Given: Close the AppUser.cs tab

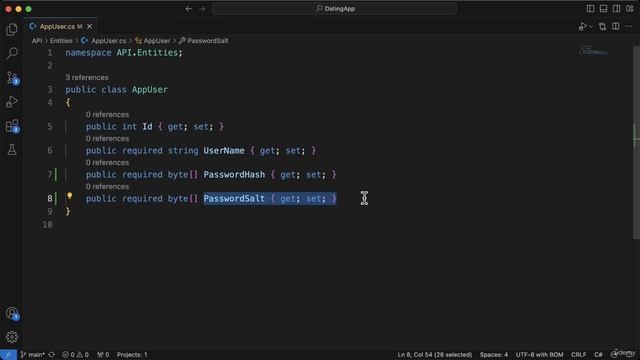Looking at the screenshot, I should click(89, 27).
